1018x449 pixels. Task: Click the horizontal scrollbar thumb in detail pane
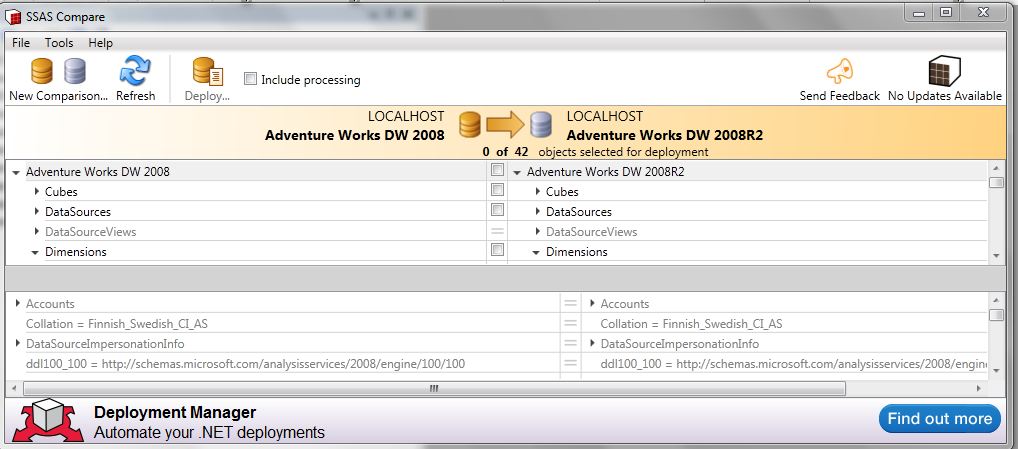434,388
